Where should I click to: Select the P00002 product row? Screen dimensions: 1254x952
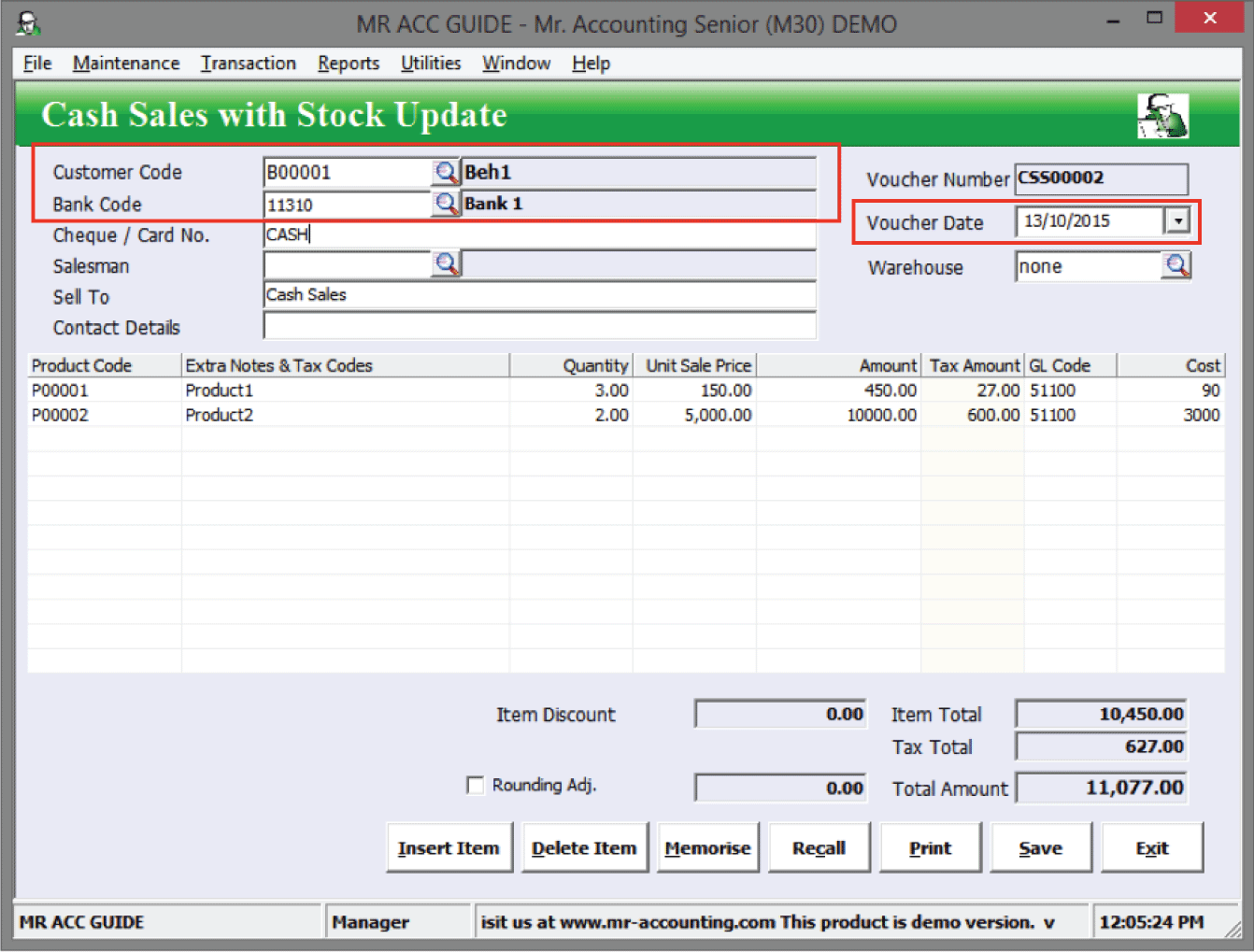coord(60,415)
